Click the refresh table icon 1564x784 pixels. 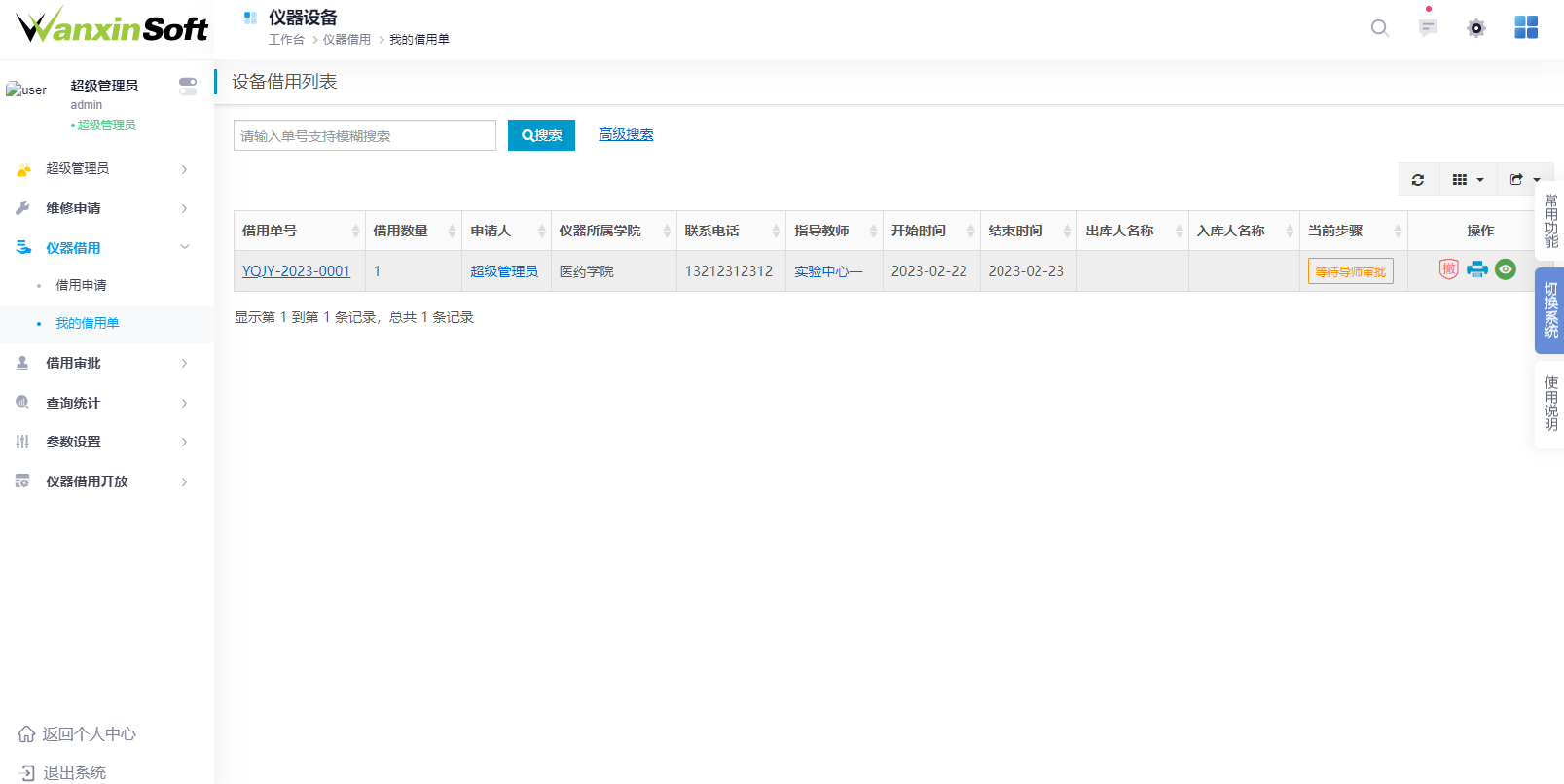pyautogui.click(x=1418, y=180)
